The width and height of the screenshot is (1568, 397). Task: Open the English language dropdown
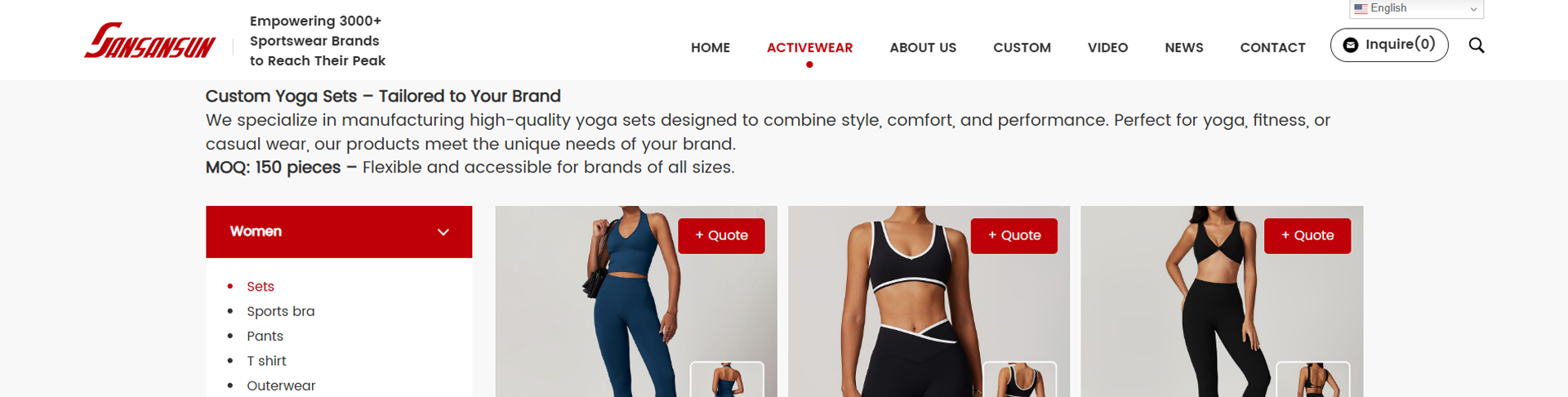1416,8
